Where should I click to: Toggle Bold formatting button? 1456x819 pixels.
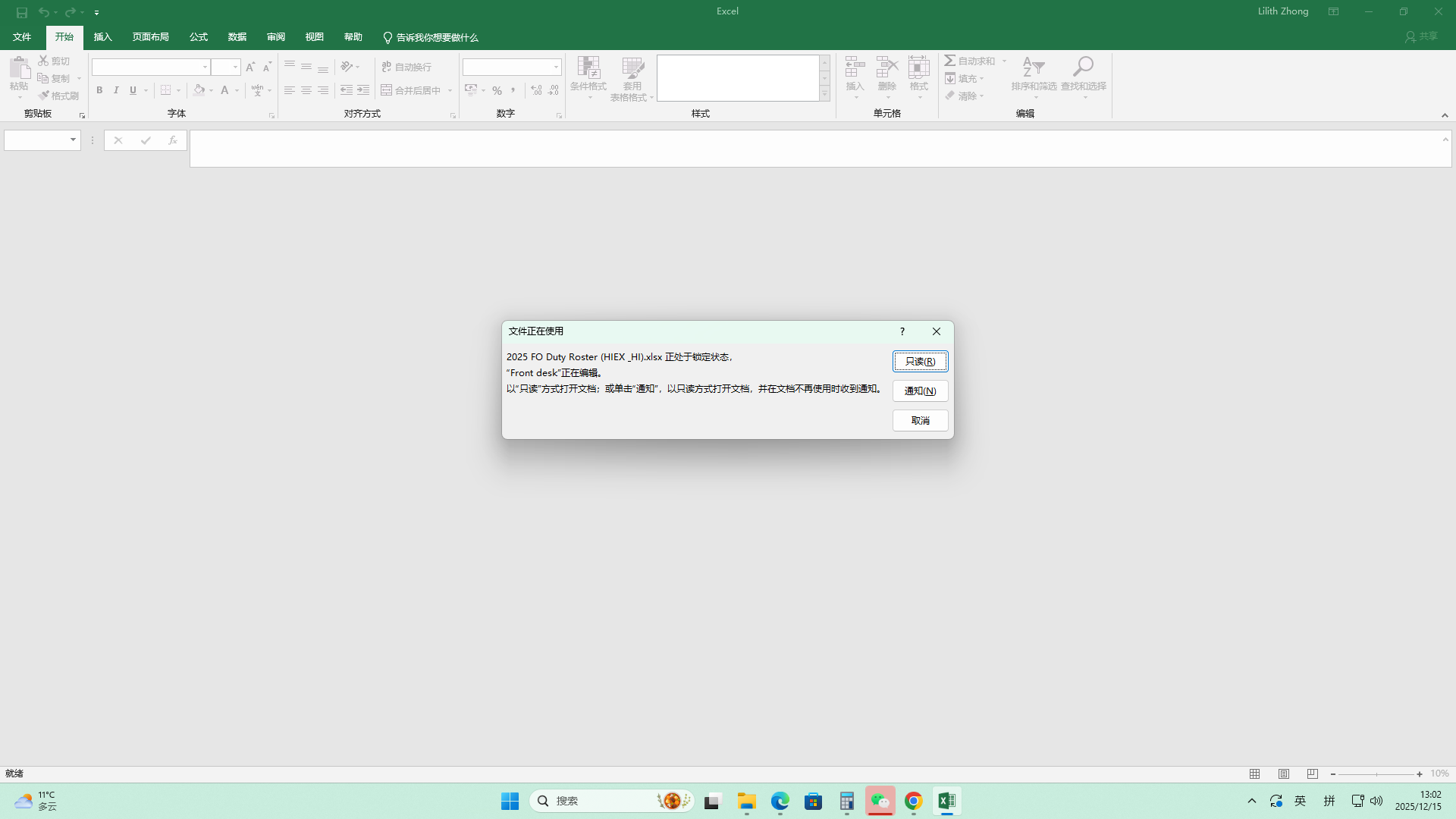point(99,90)
